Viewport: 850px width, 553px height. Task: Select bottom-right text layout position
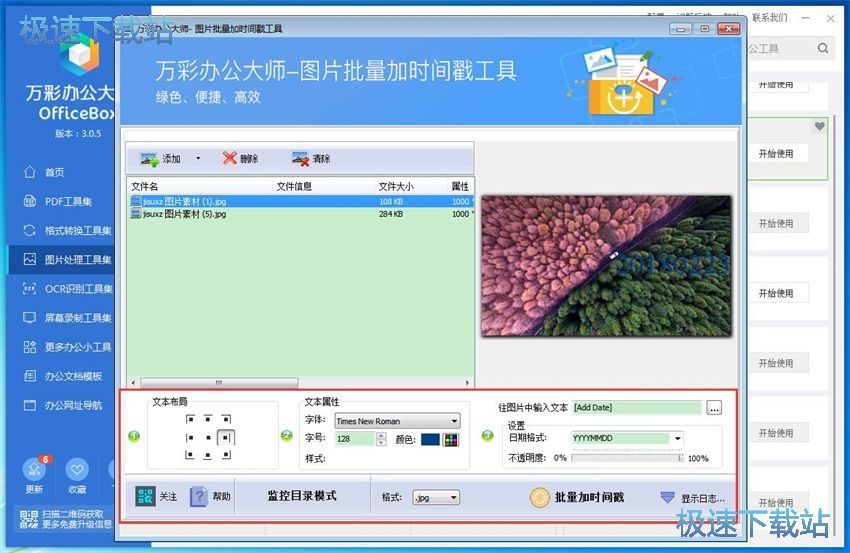pyautogui.click(x=226, y=455)
